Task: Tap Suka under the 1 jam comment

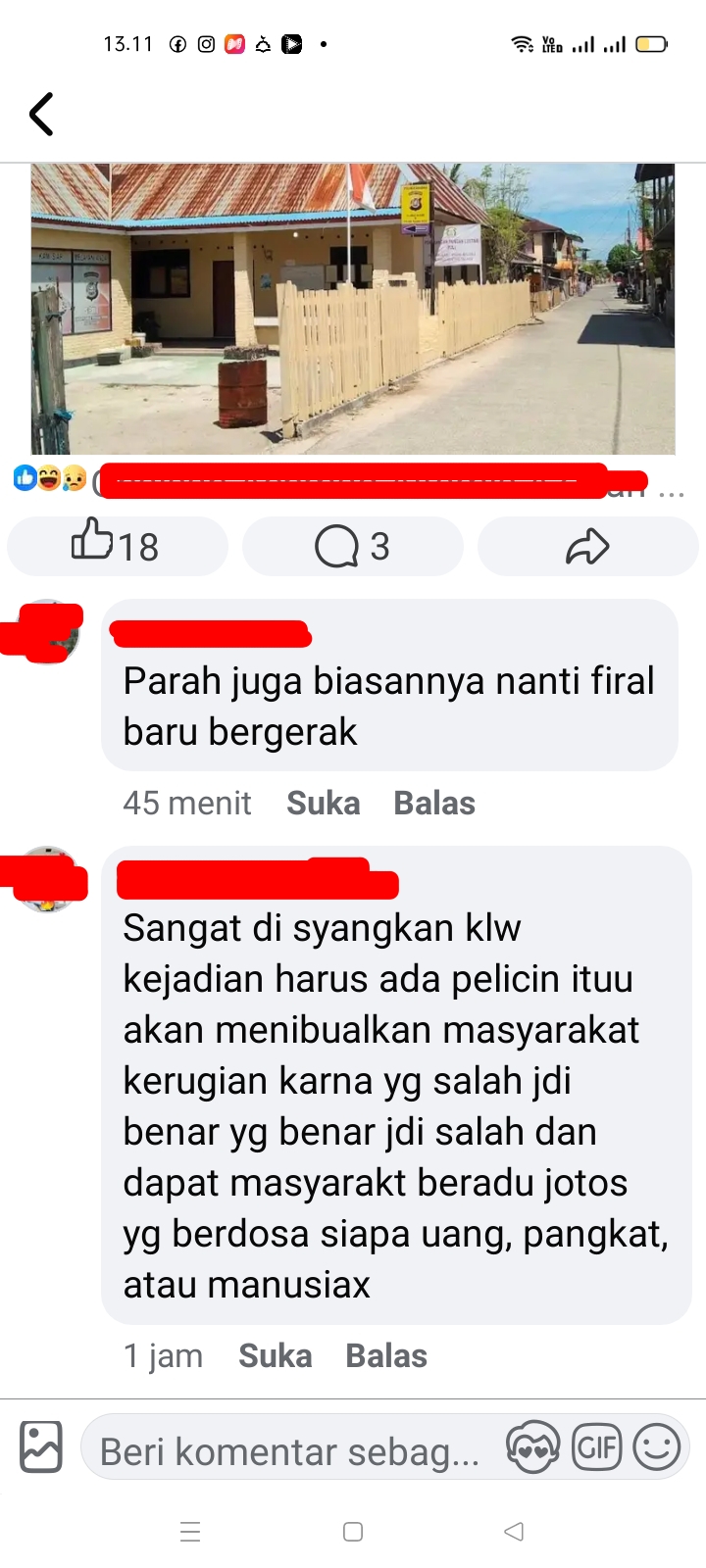Action: [276, 1356]
